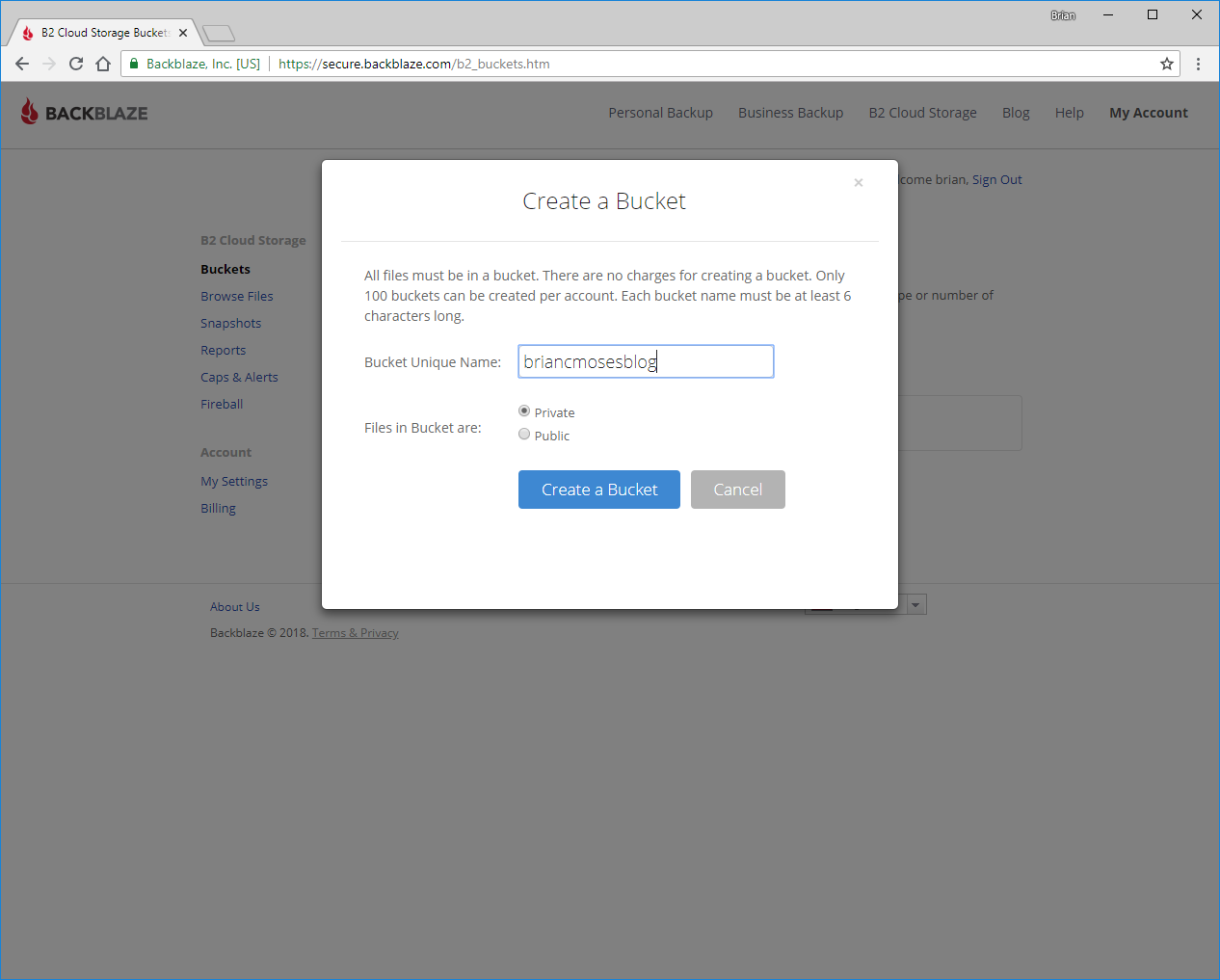Click the Bucket Unique Name text field
Image resolution: width=1220 pixels, height=980 pixels.
tap(645, 361)
